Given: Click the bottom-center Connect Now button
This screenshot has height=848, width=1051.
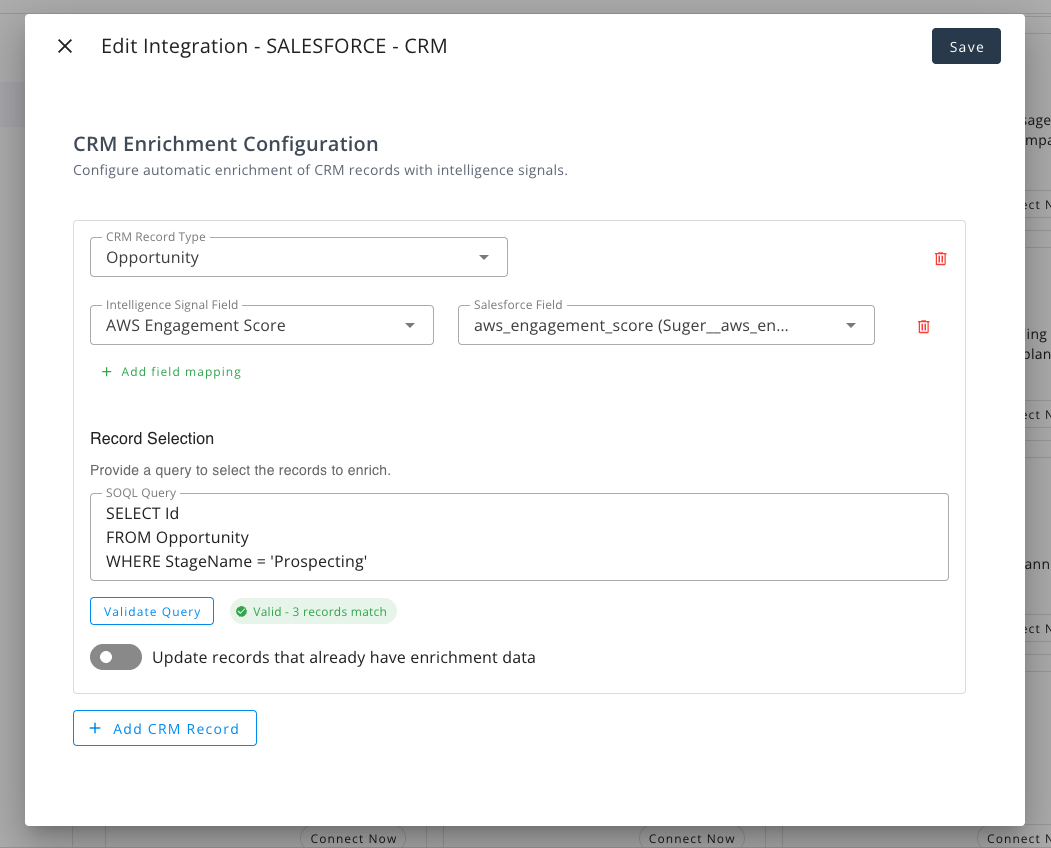Looking at the screenshot, I should pyautogui.click(x=691, y=838).
